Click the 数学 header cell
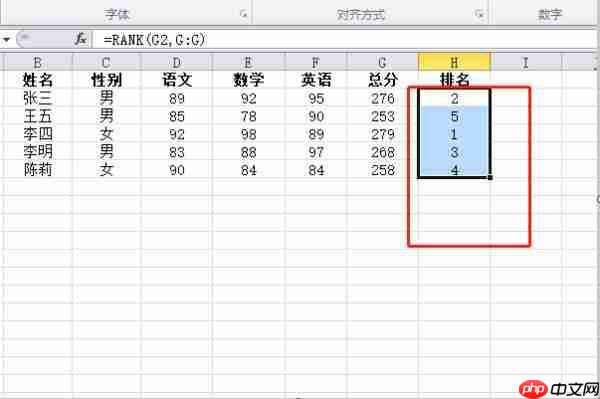The width and height of the screenshot is (600, 399). [248, 80]
